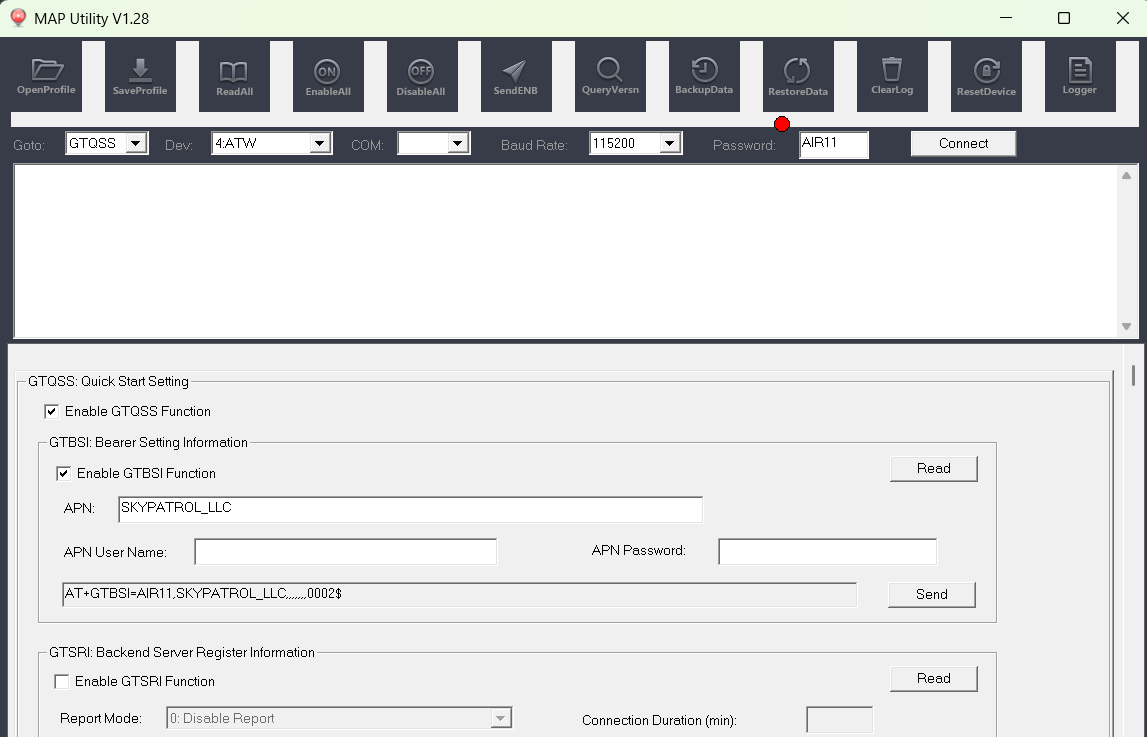
Task: Click the DisableAll OFF icon
Action: click(x=421, y=76)
